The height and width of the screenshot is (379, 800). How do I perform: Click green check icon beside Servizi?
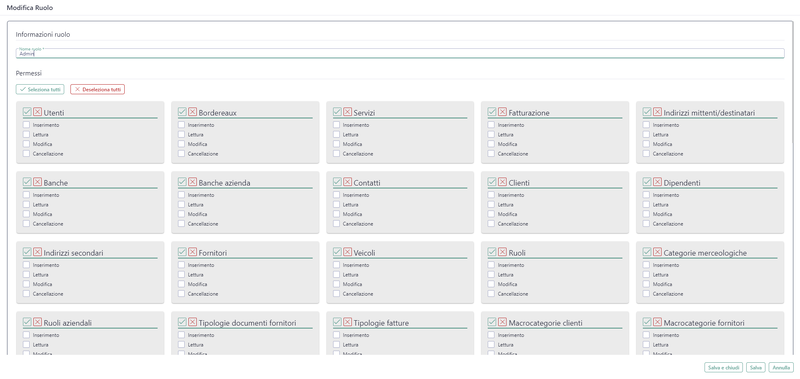pos(337,112)
